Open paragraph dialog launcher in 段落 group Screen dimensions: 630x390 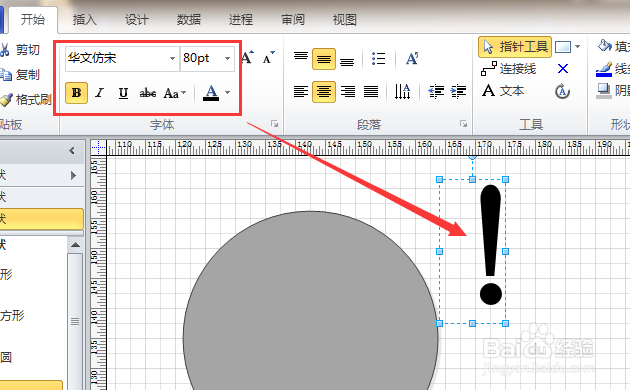(x=463, y=124)
